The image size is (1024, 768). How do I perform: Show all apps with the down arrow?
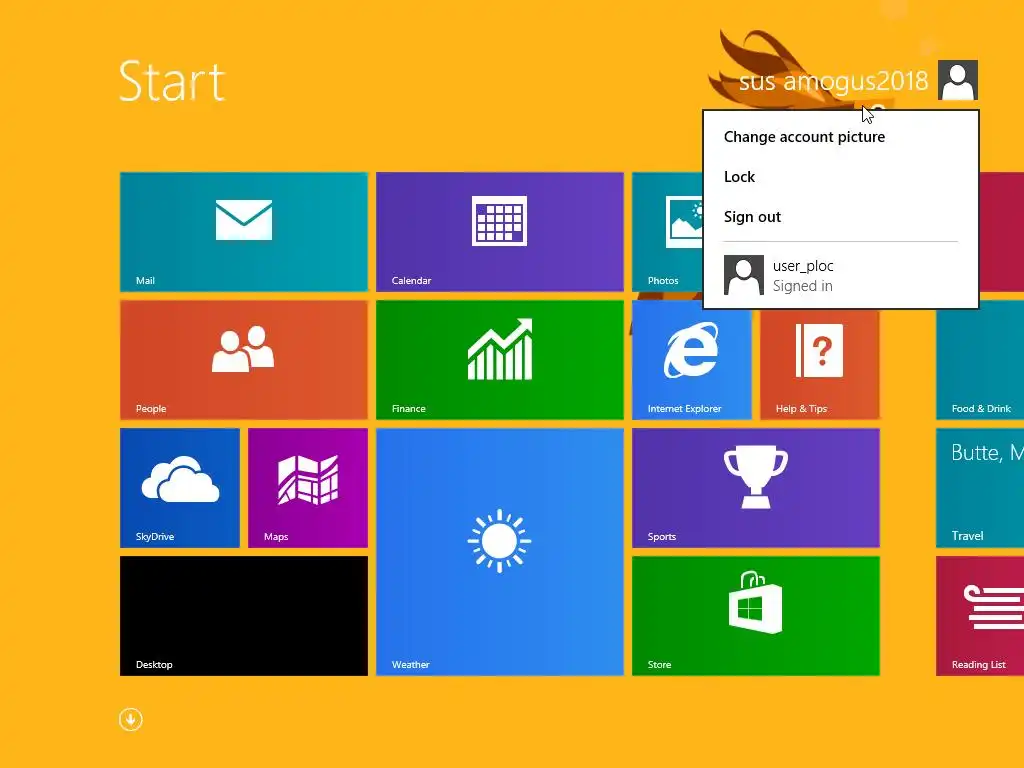[131, 720]
